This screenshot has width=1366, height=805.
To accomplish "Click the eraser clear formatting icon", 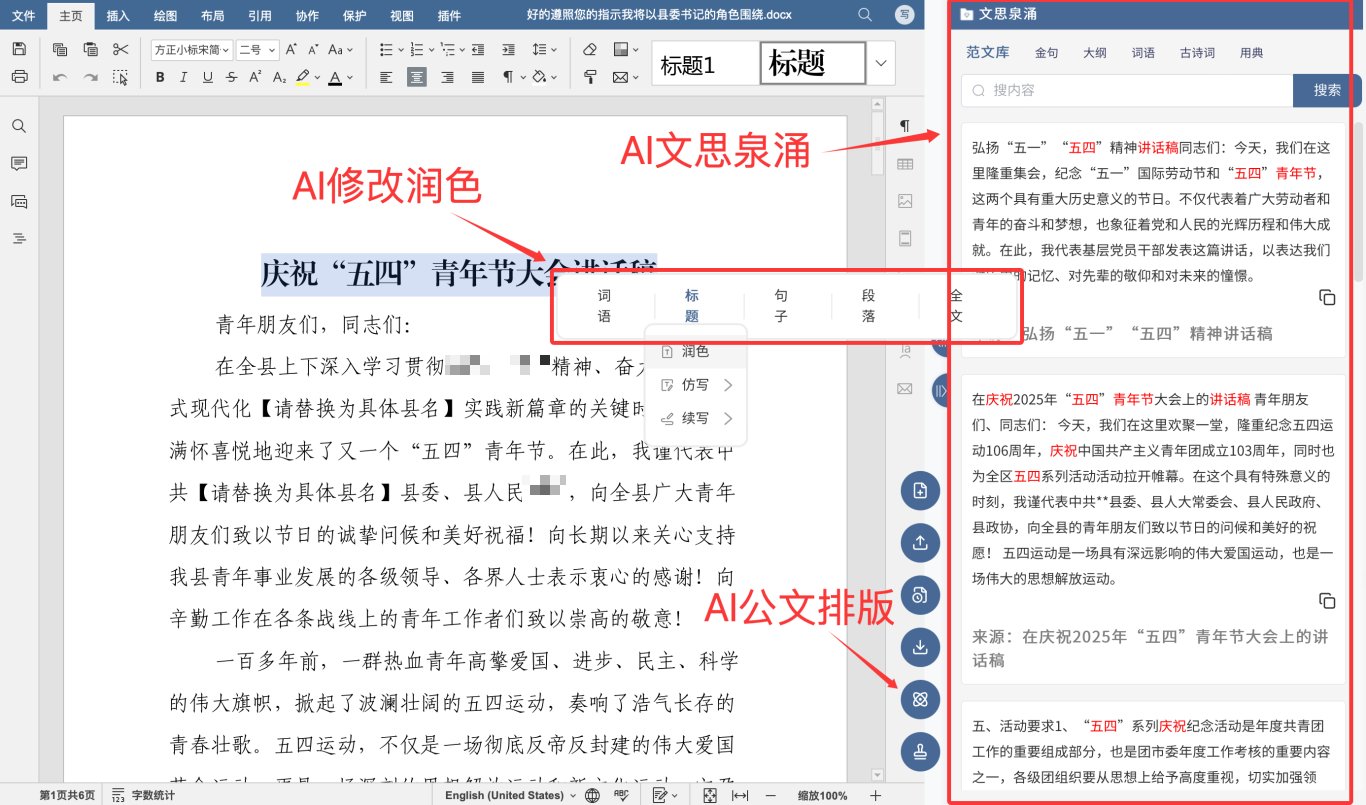I will coord(590,49).
